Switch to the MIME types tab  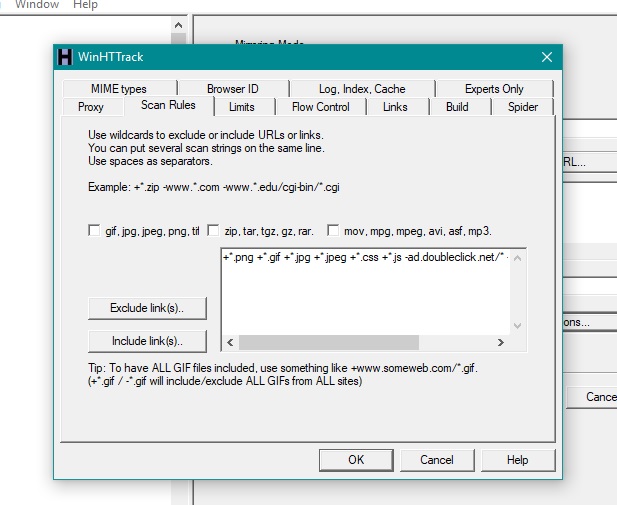coord(118,89)
